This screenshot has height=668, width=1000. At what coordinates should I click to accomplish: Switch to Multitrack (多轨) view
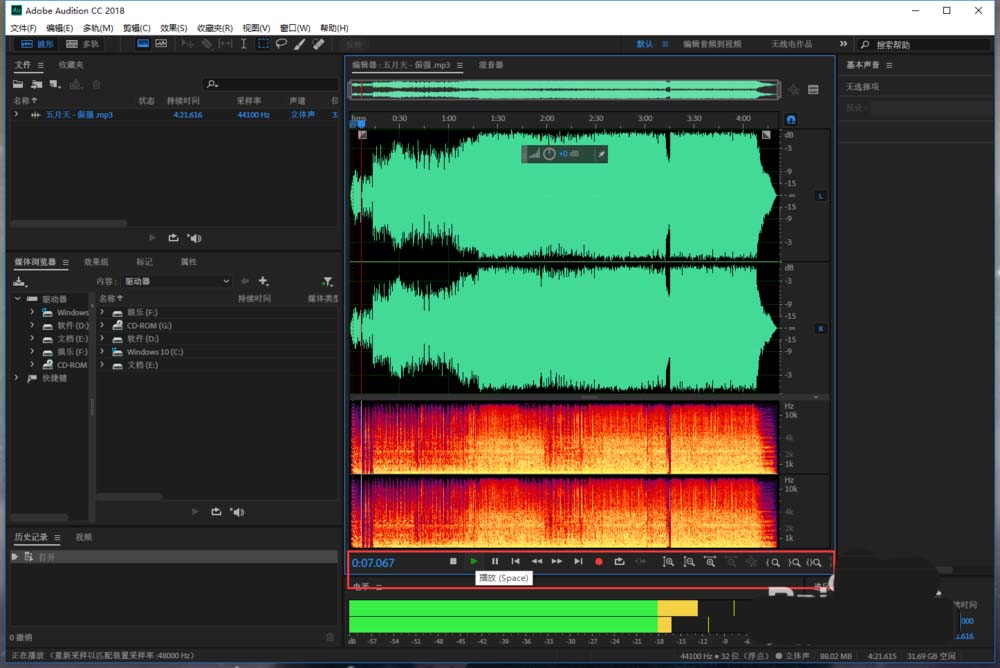coord(83,44)
